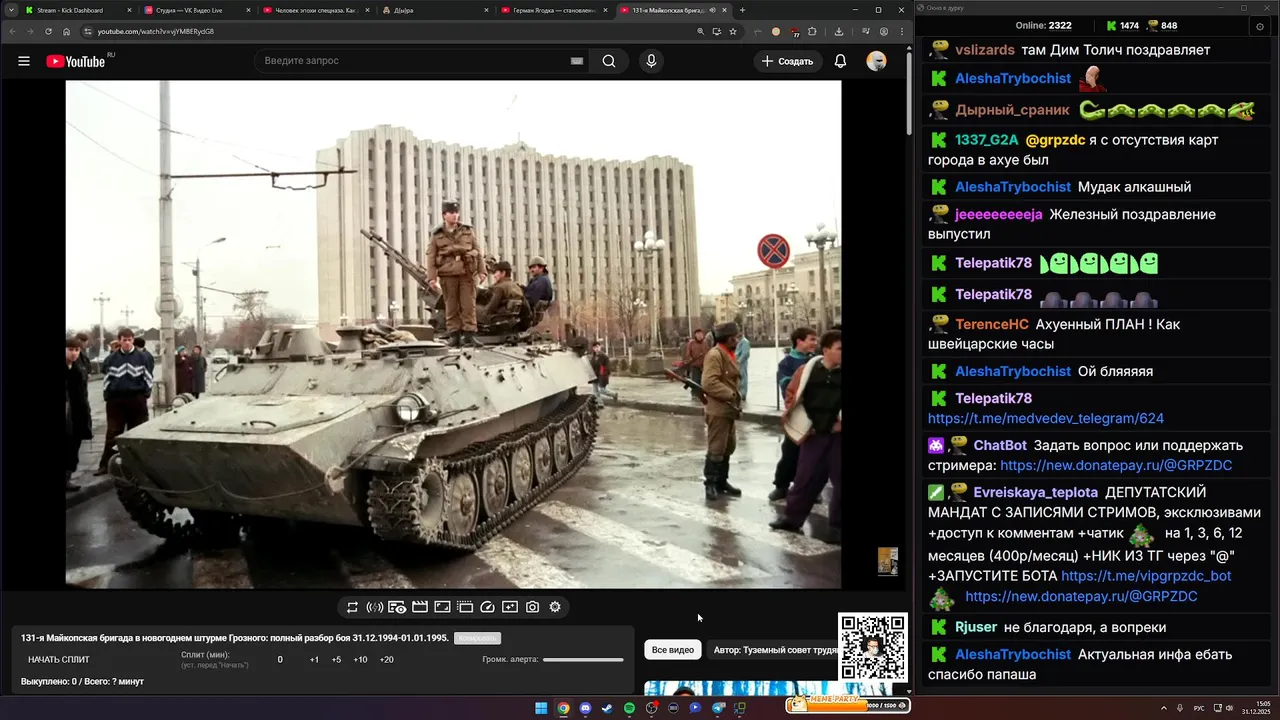
Task: Click username AleshaTrybochist on Мудак message
Action: (1013, 187)
